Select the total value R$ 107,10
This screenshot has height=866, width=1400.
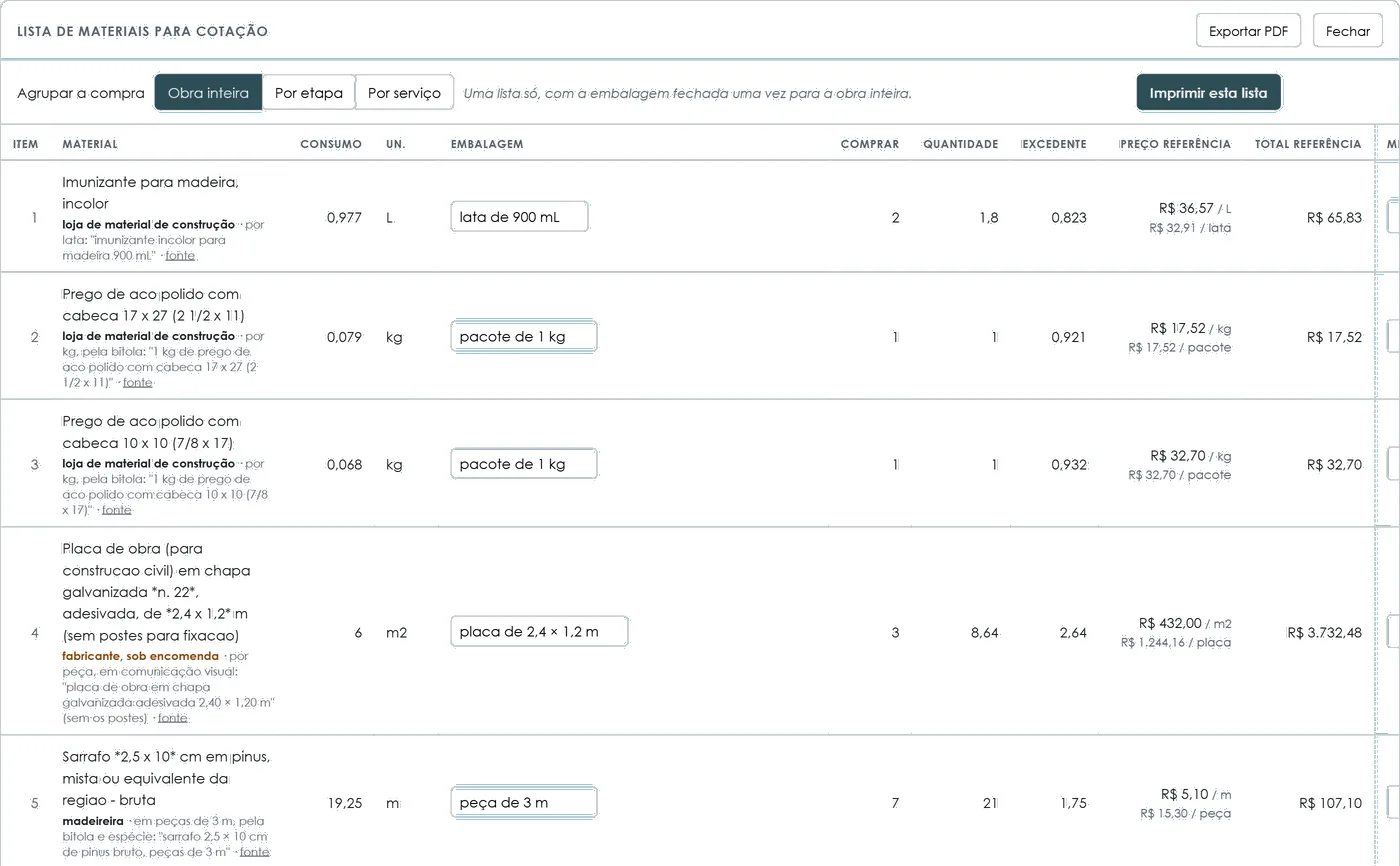[x=1330, y=803]
